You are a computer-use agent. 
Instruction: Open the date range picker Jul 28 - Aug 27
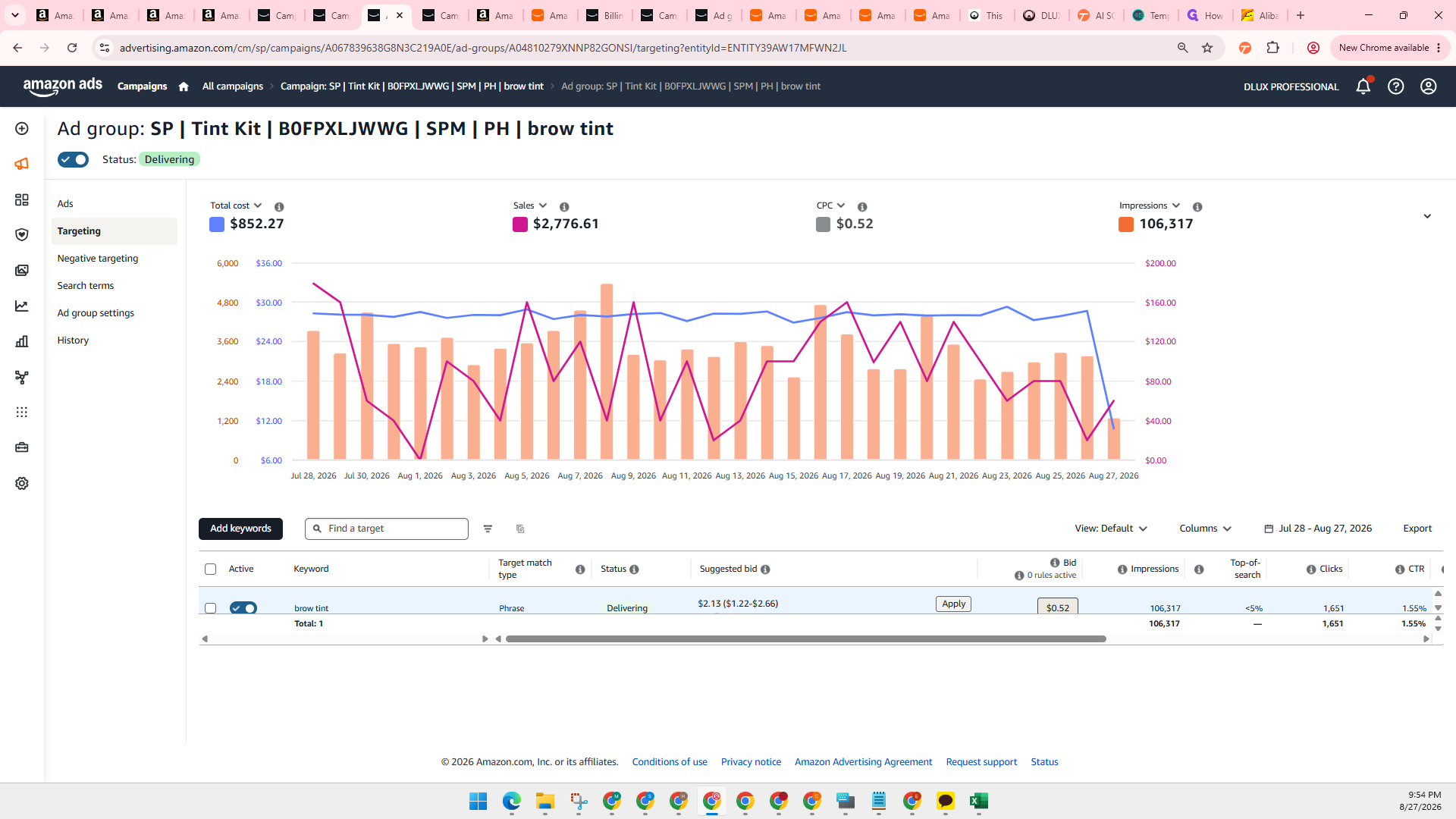(x=1318, y=529)
